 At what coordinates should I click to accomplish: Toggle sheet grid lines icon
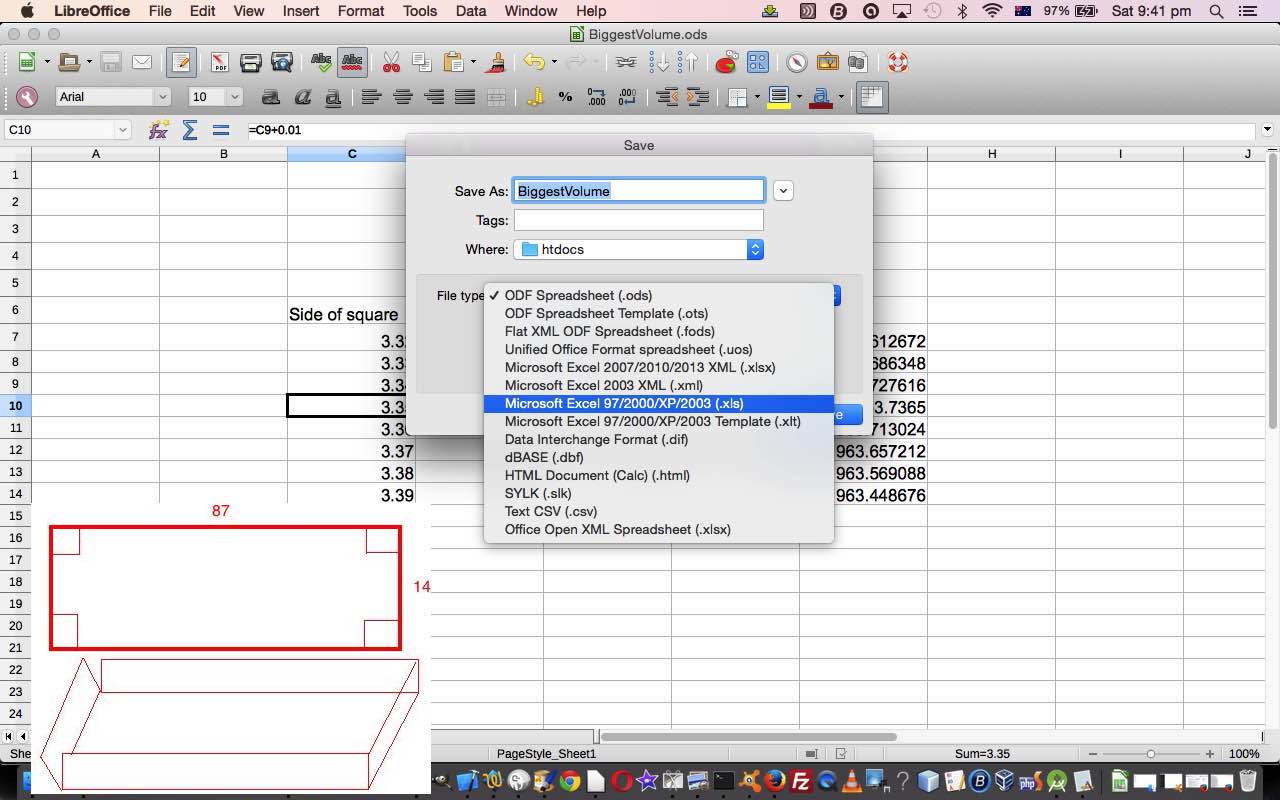[x=871, y=97]
